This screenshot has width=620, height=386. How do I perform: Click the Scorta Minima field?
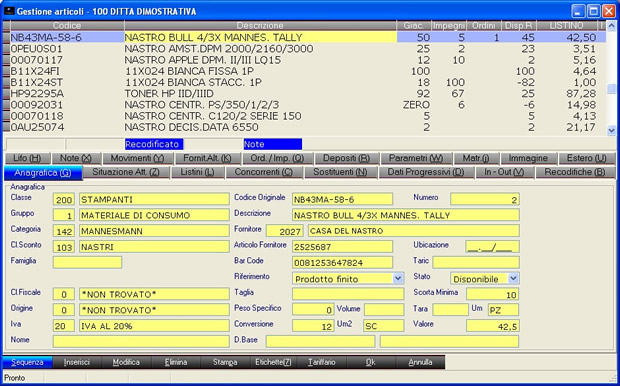pos(492,294)
